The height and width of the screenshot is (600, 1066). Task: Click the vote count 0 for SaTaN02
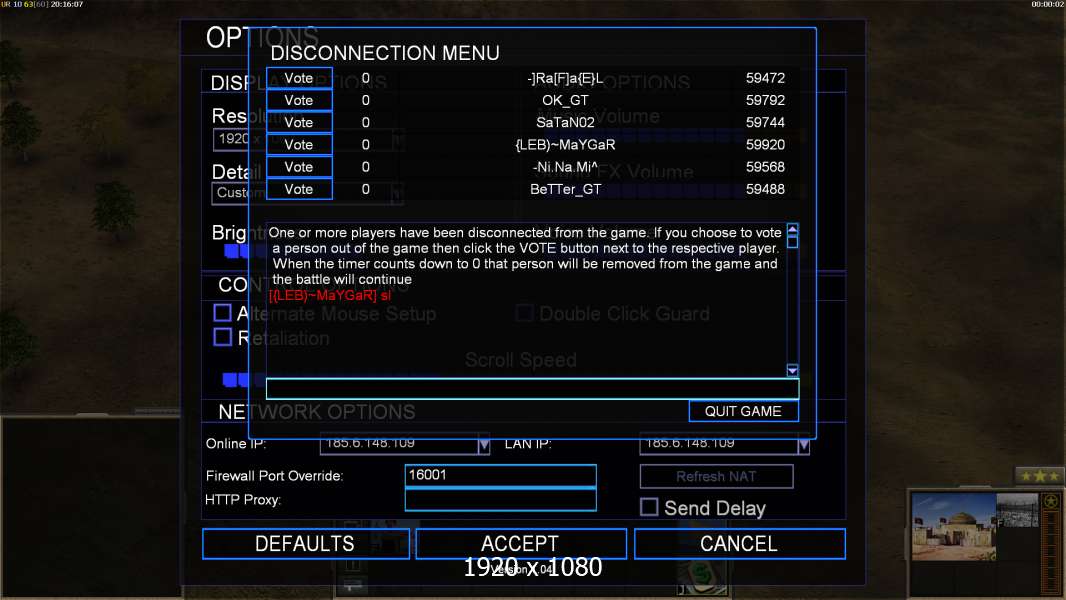click(x=366, y=122)
